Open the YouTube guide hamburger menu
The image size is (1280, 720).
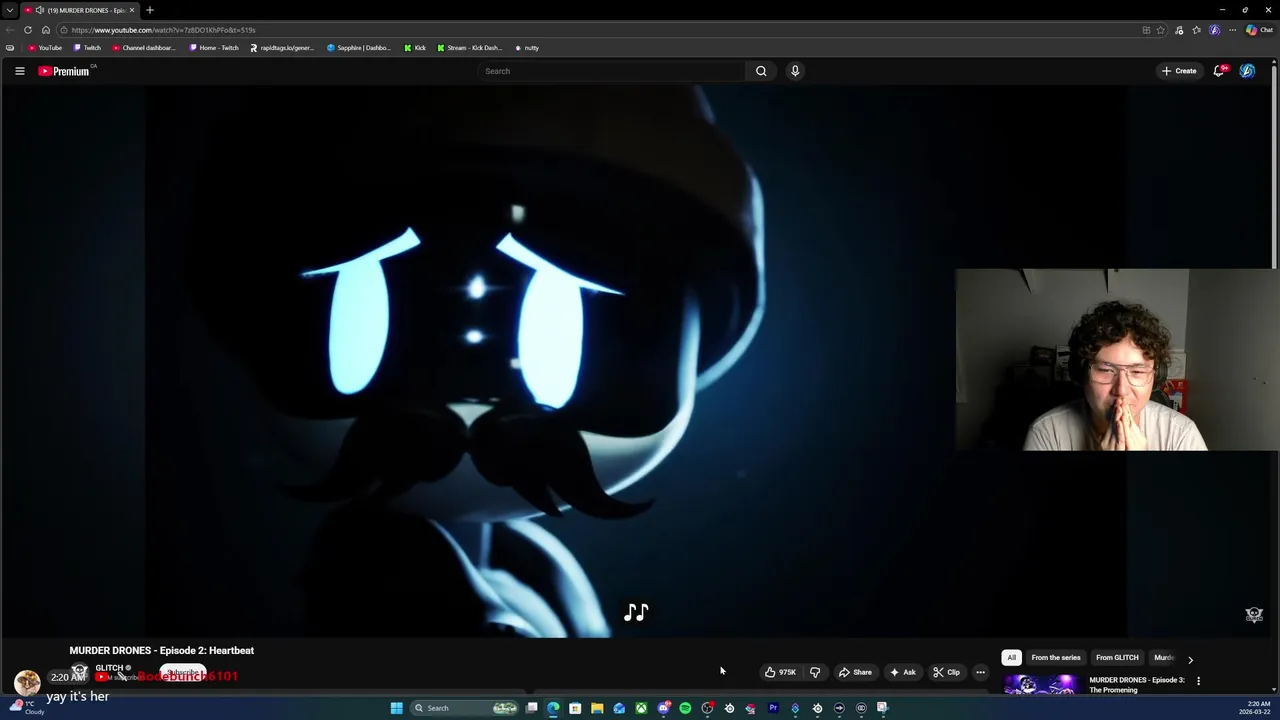[19, 71]
